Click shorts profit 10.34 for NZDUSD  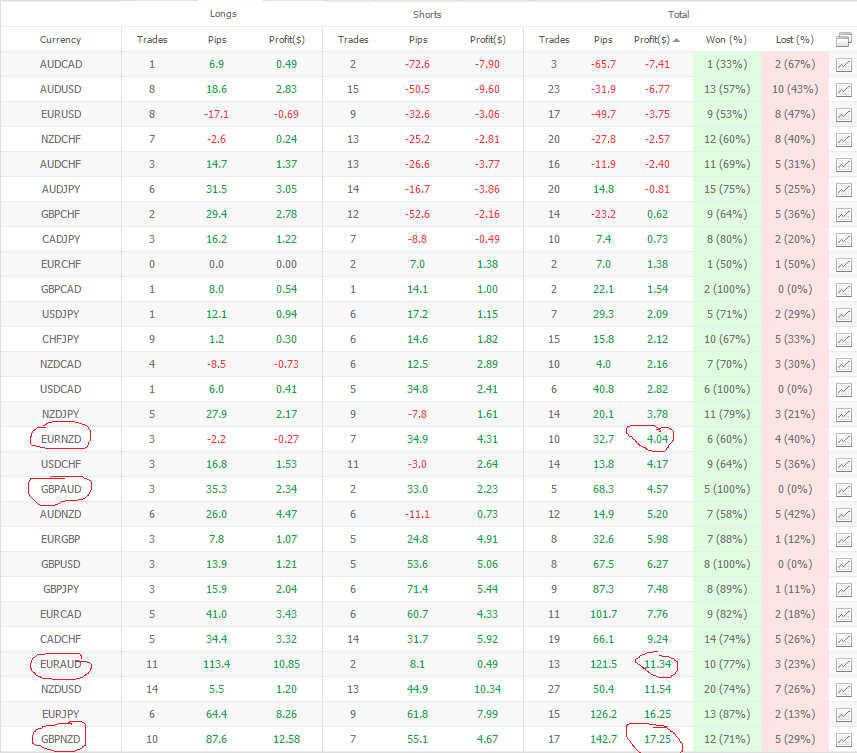(x=487, y=689)
